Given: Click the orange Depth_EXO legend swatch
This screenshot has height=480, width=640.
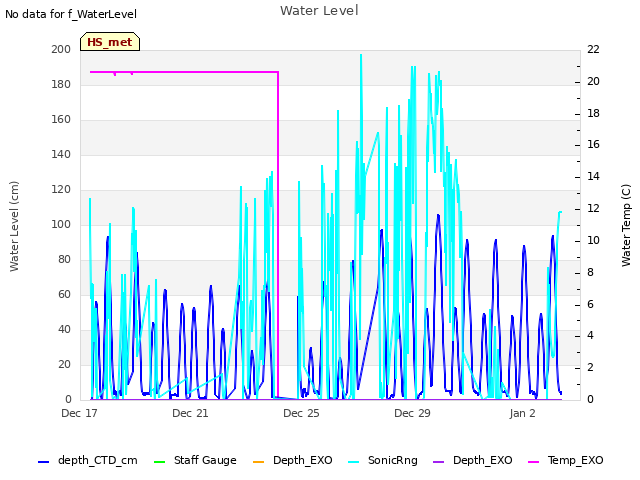Looking at the screenshot, I should coord(259,462).
